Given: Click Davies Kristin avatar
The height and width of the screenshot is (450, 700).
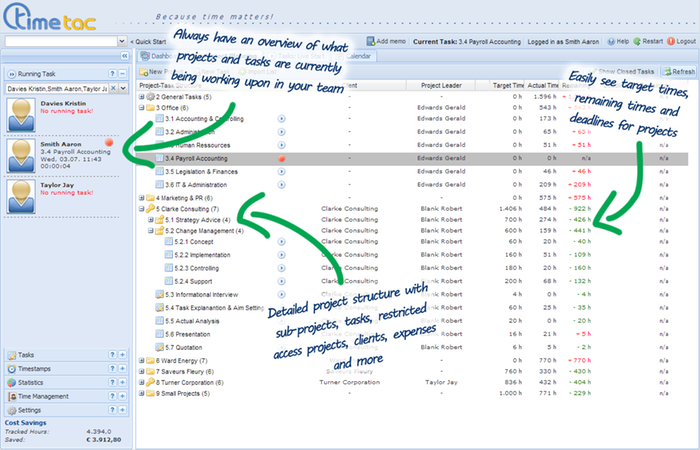Looking at the screenshot, I should pyautogui.click(x=21, y=115).
